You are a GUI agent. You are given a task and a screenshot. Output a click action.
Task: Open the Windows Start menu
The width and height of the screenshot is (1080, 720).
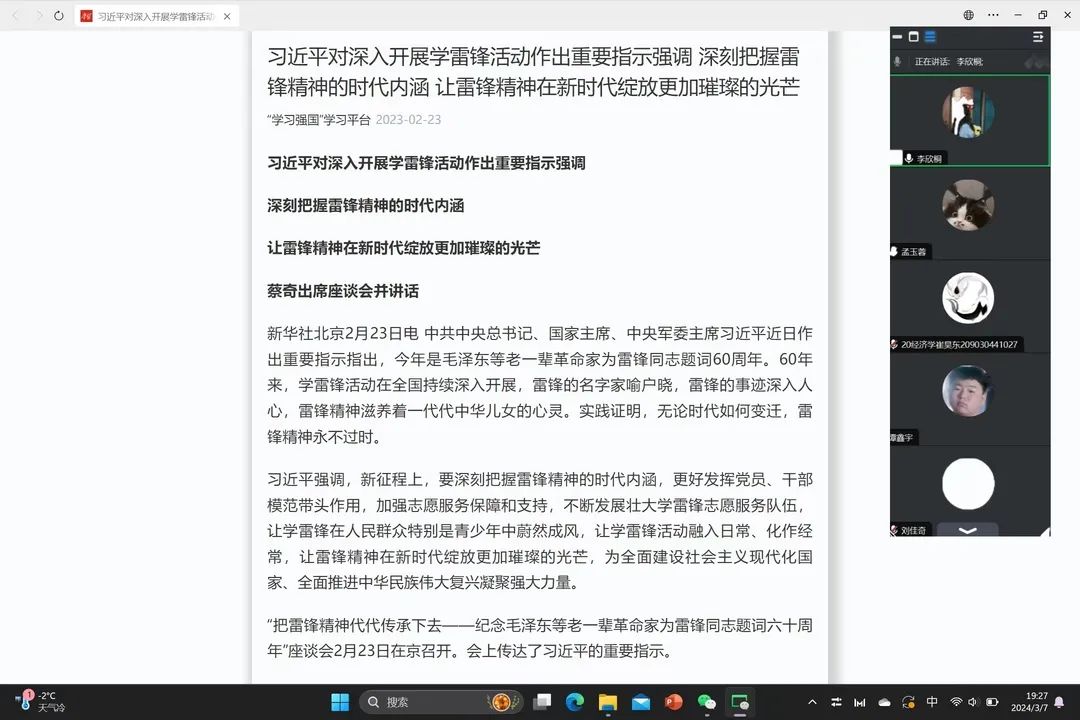(x=340, y=702)
